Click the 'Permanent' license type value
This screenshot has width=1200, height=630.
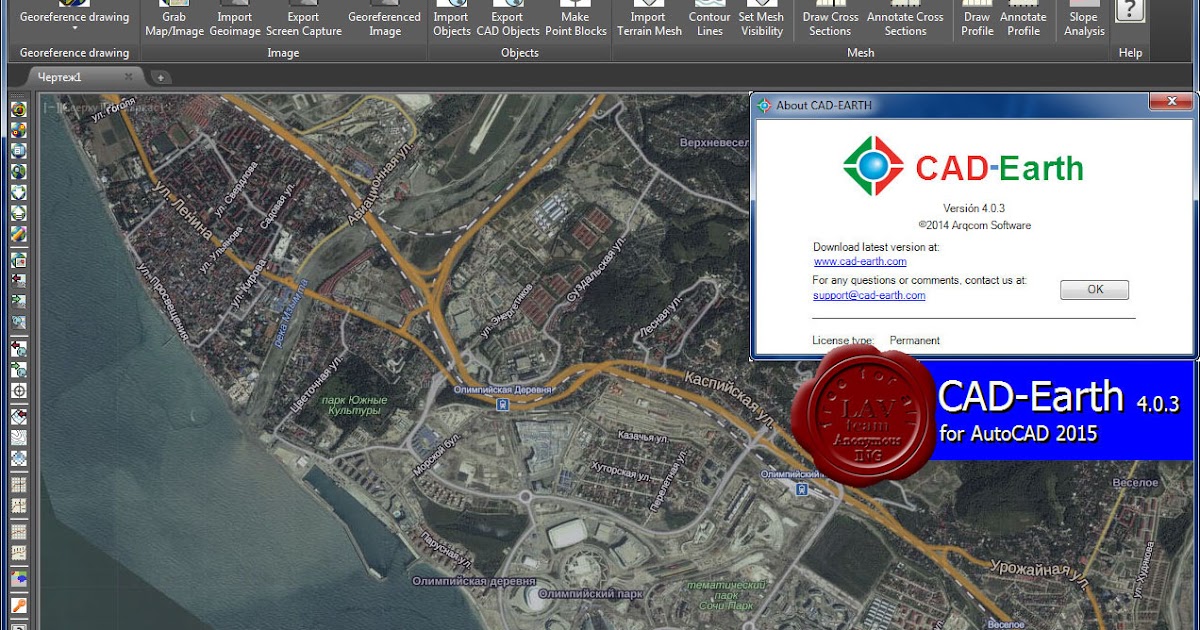[x=914, y=341]
